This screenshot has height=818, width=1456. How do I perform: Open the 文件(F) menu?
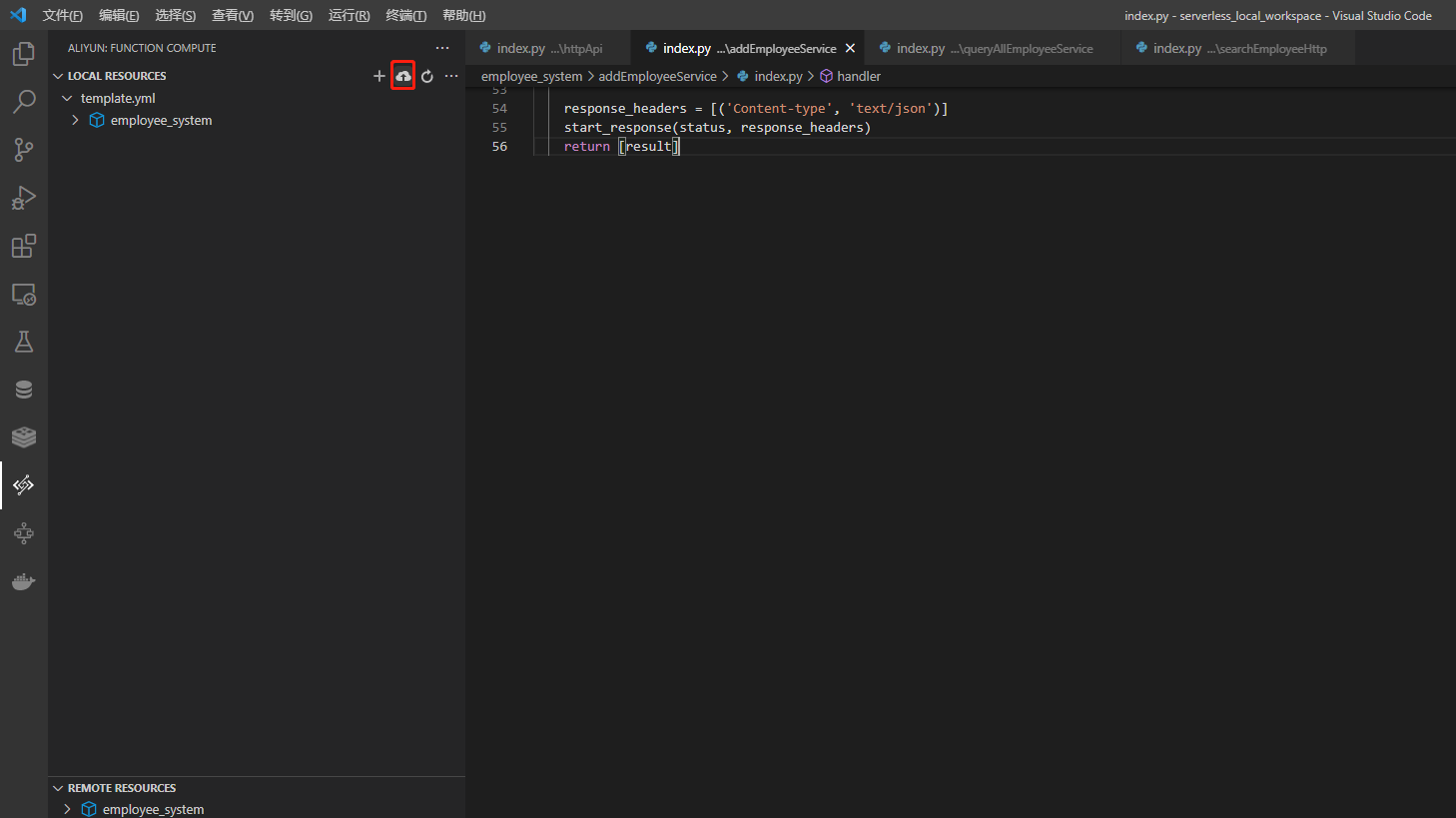[x=63, y=15]
